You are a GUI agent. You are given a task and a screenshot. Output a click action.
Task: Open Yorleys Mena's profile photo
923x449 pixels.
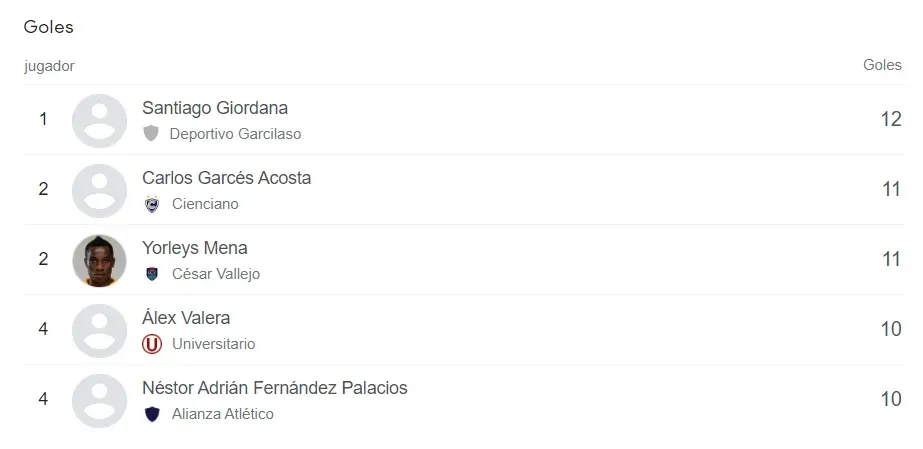point(100,260)
